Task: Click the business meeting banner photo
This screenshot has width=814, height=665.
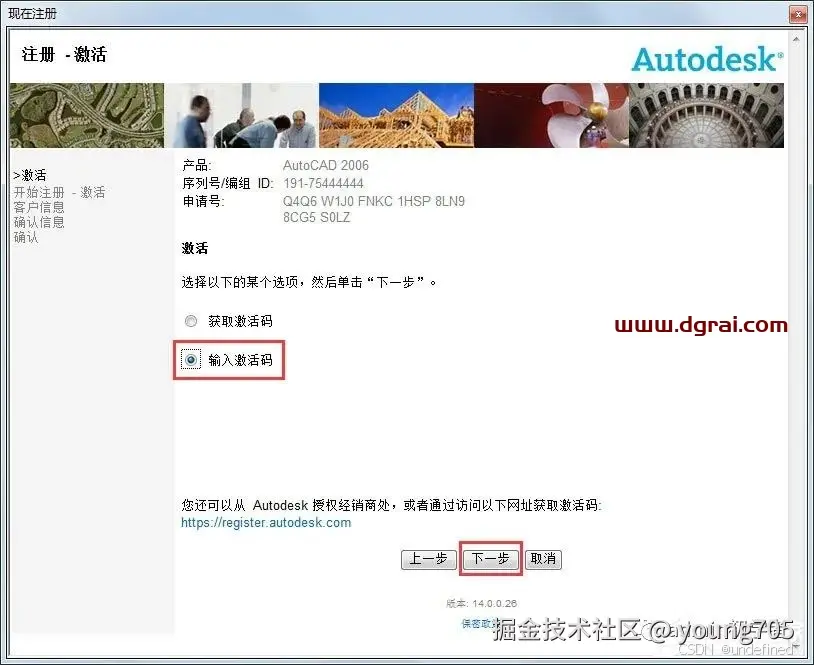Action: [x=240, y=113]
